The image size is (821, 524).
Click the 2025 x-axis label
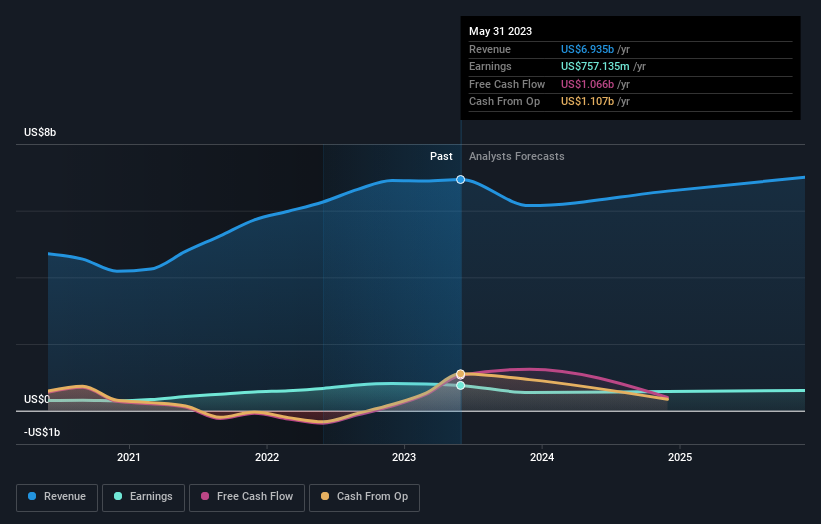click(x=680, y=457)
